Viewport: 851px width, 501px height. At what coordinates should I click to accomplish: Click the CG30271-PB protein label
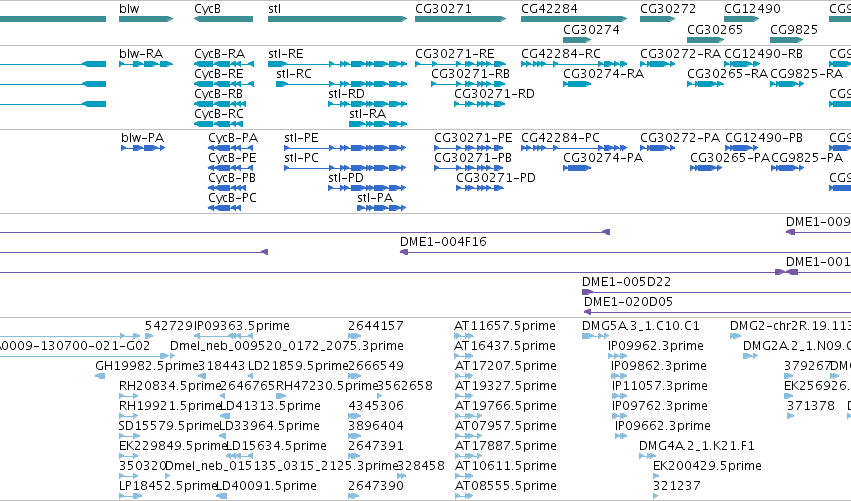pos(473,158)
